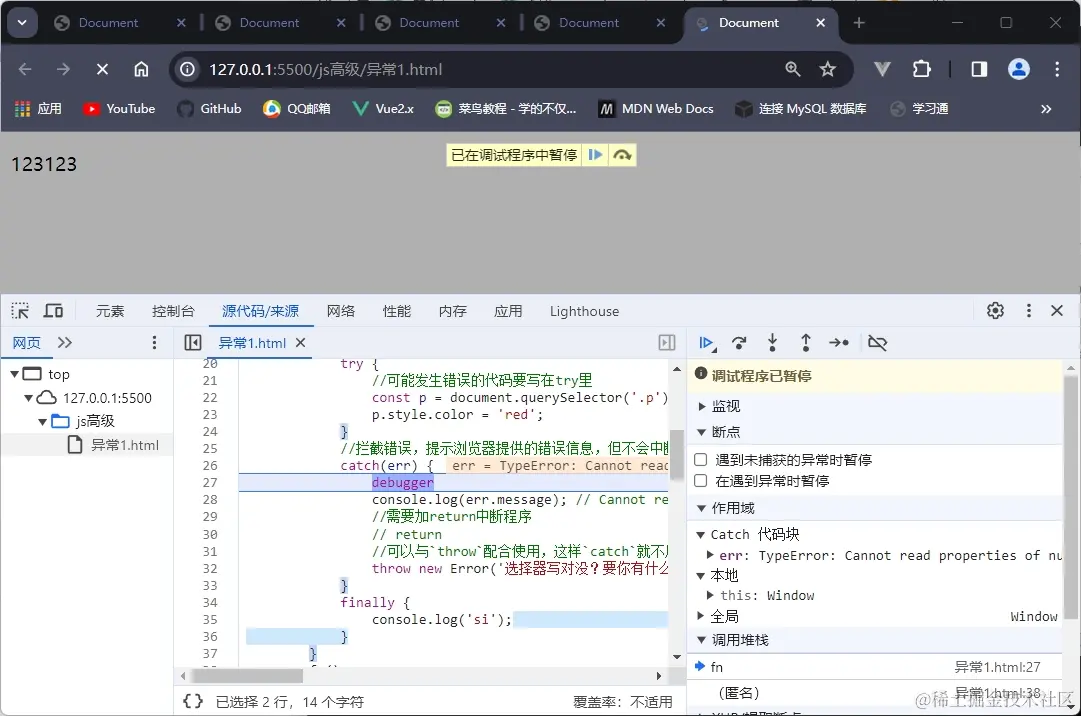Open the extensions puzzle icon
Viewport: 1081px width, 716px height.
pos(922,69)
